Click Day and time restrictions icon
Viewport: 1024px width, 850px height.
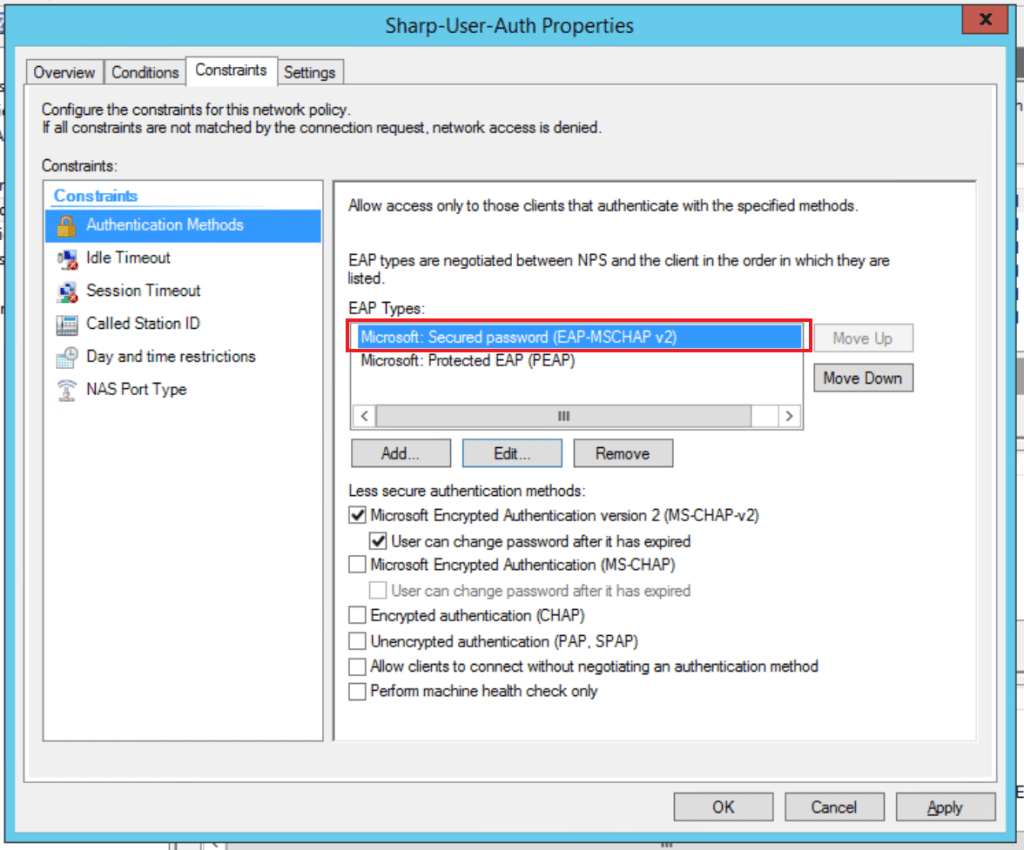(67, 357)
